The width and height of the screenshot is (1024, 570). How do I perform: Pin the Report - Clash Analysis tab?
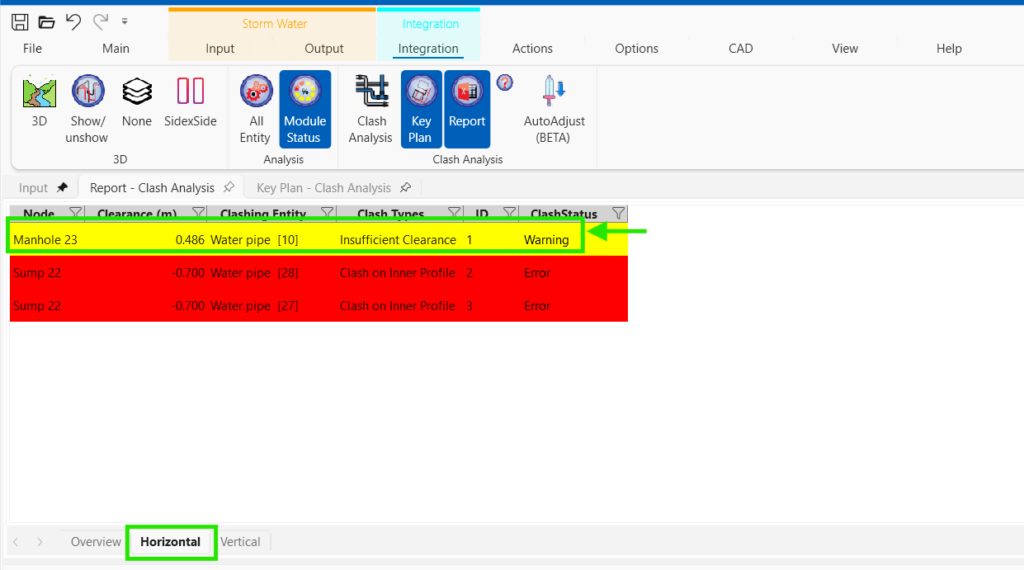point(229,187)
